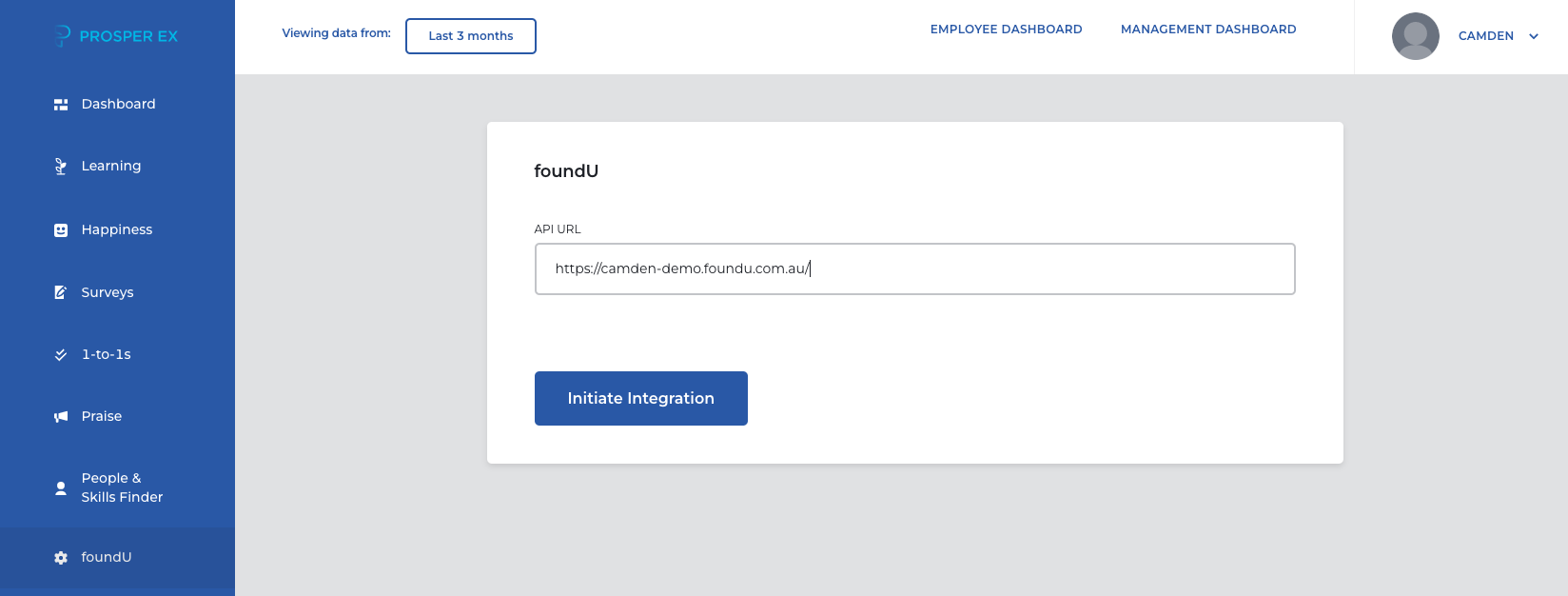
Task: Click the Camden username label
Action: pos(1485,36)
